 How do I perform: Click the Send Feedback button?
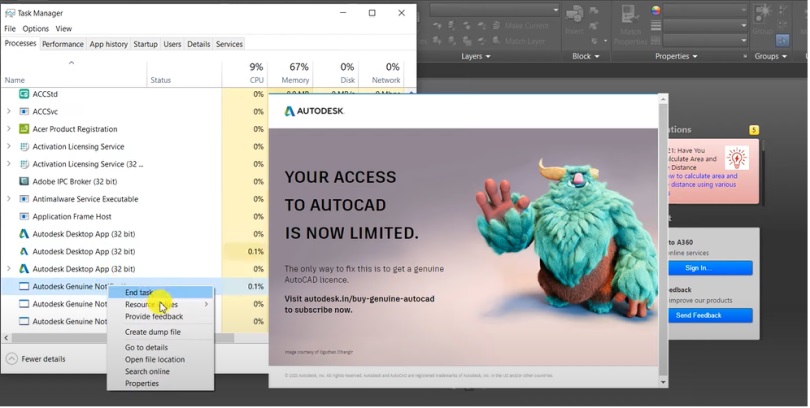[x=710, y=316]
